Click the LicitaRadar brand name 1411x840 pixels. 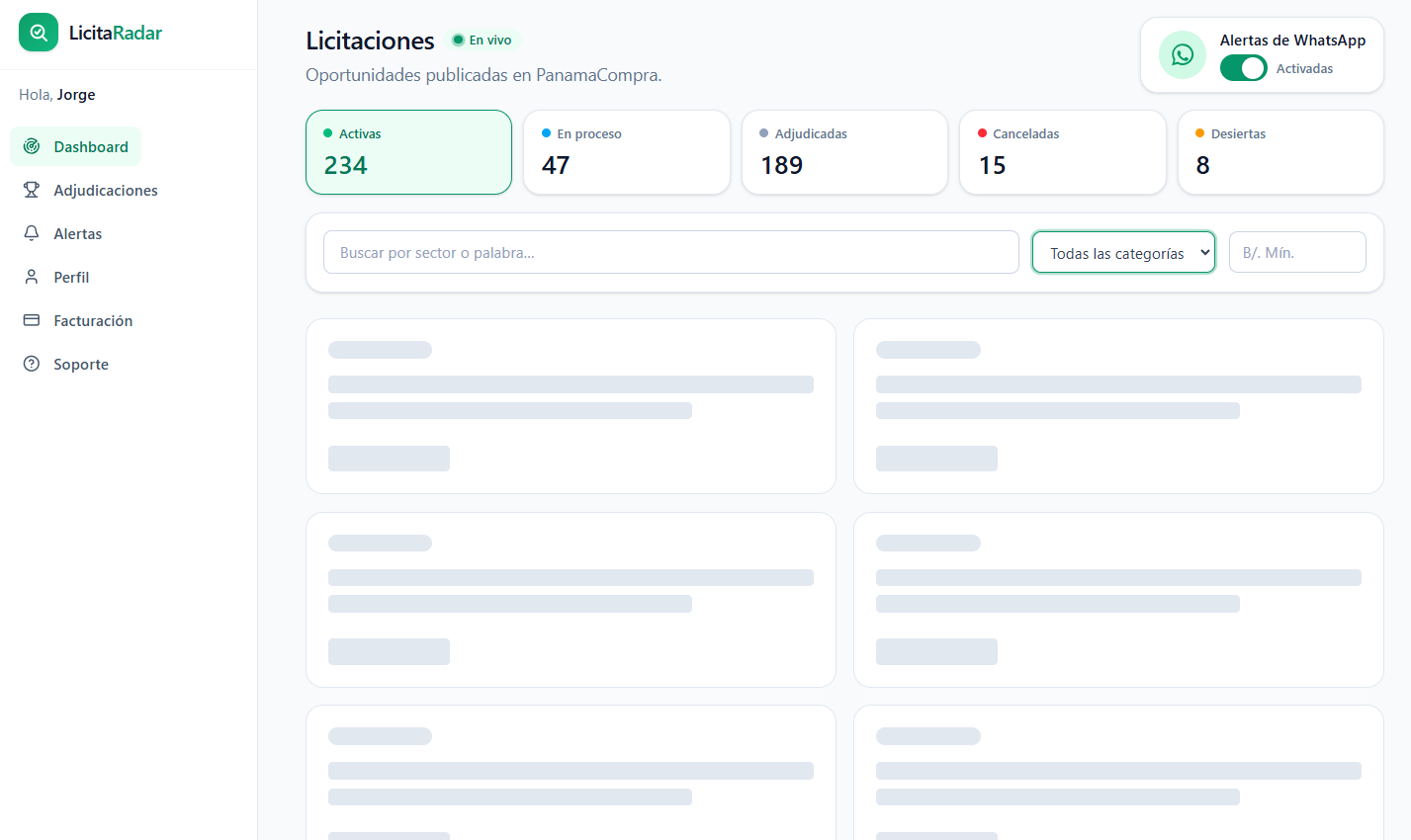tap(116, 33)
